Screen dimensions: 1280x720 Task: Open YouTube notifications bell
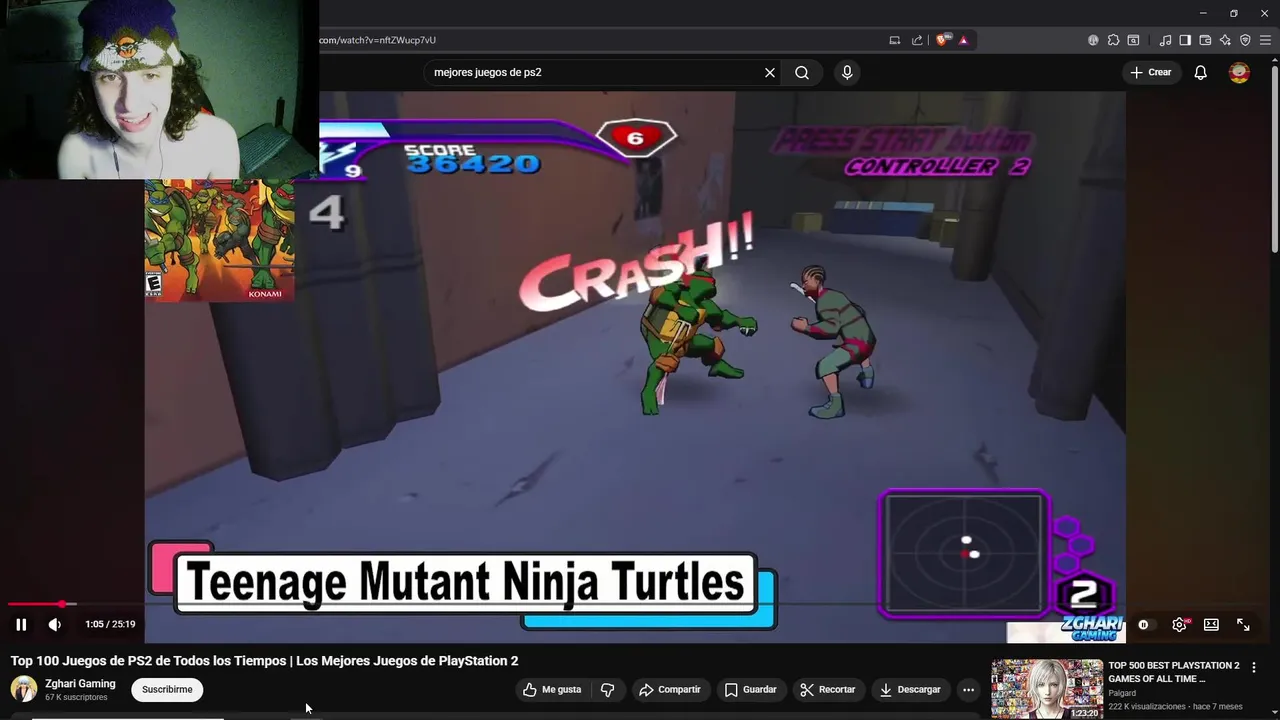pyautogui.click(x=1201, y=72)
